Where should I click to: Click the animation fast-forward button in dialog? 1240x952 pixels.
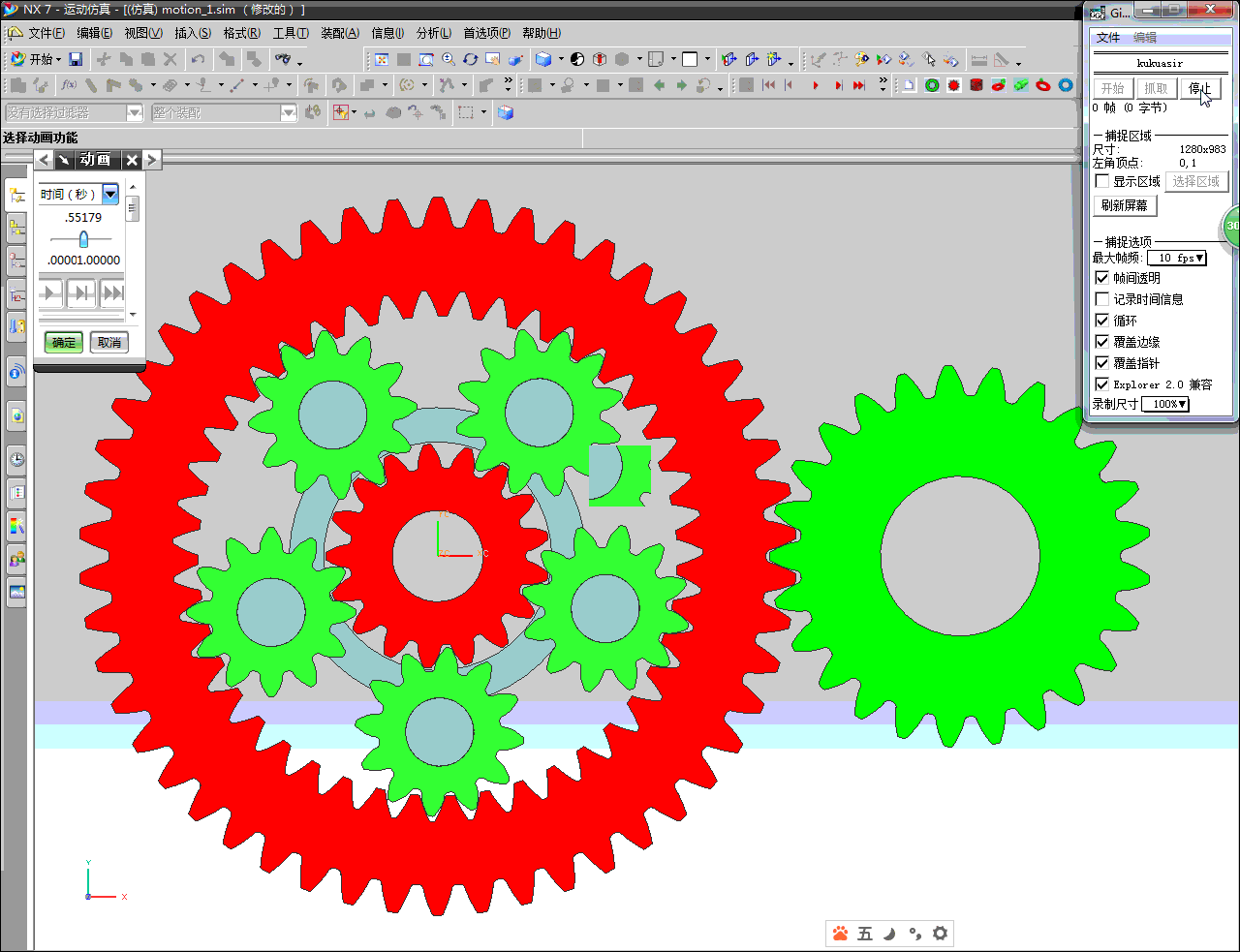(112, 292)
